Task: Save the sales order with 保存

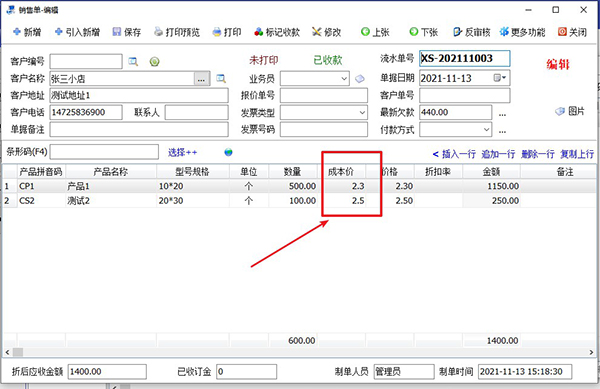Action: click(127, 32)
